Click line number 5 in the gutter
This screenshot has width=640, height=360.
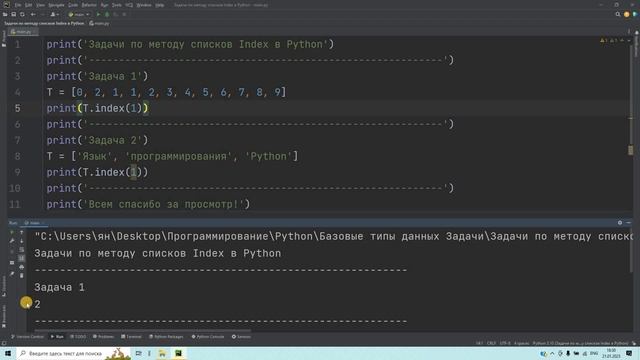18,108
